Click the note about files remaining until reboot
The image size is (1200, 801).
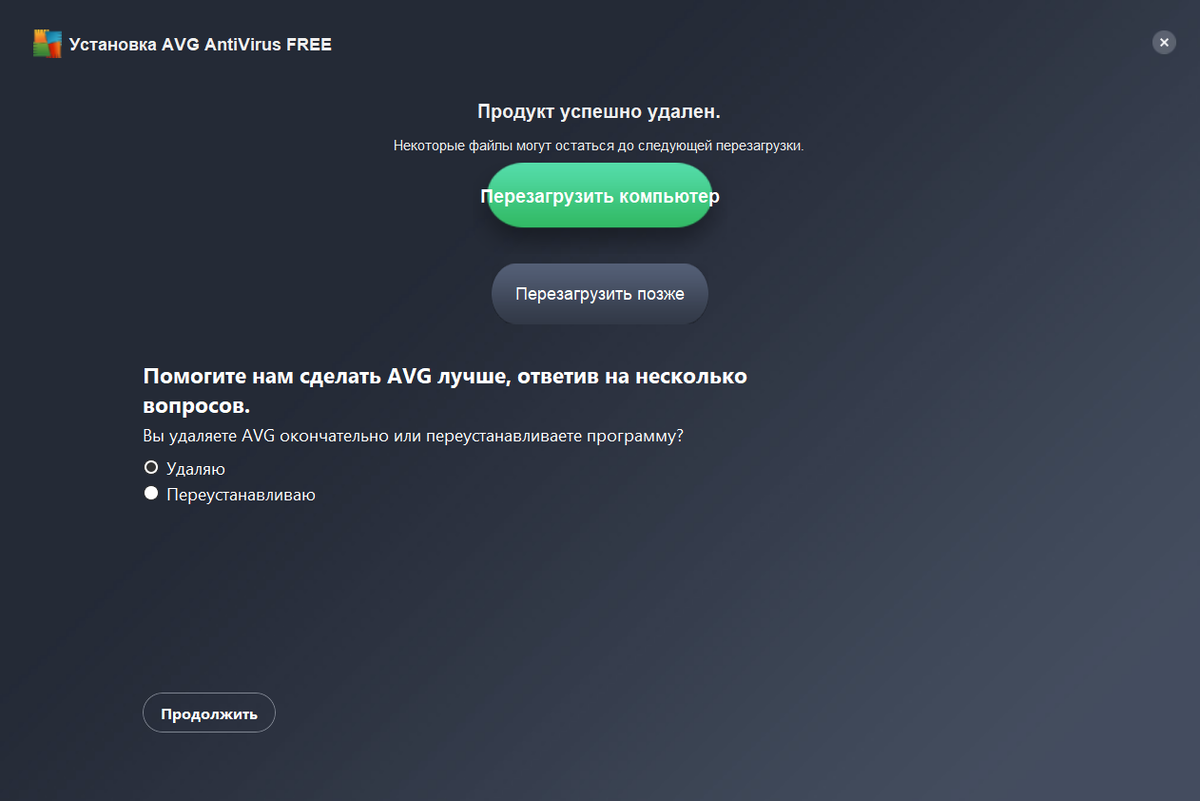[599, 145]
